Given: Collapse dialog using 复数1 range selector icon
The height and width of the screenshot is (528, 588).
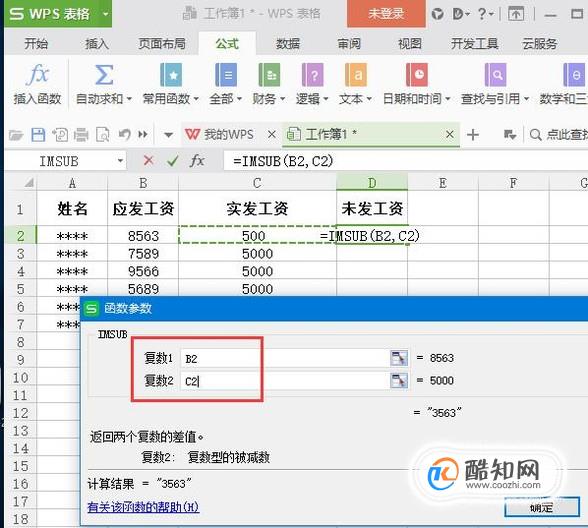Looking at the screenshot, I should point(399,358).
